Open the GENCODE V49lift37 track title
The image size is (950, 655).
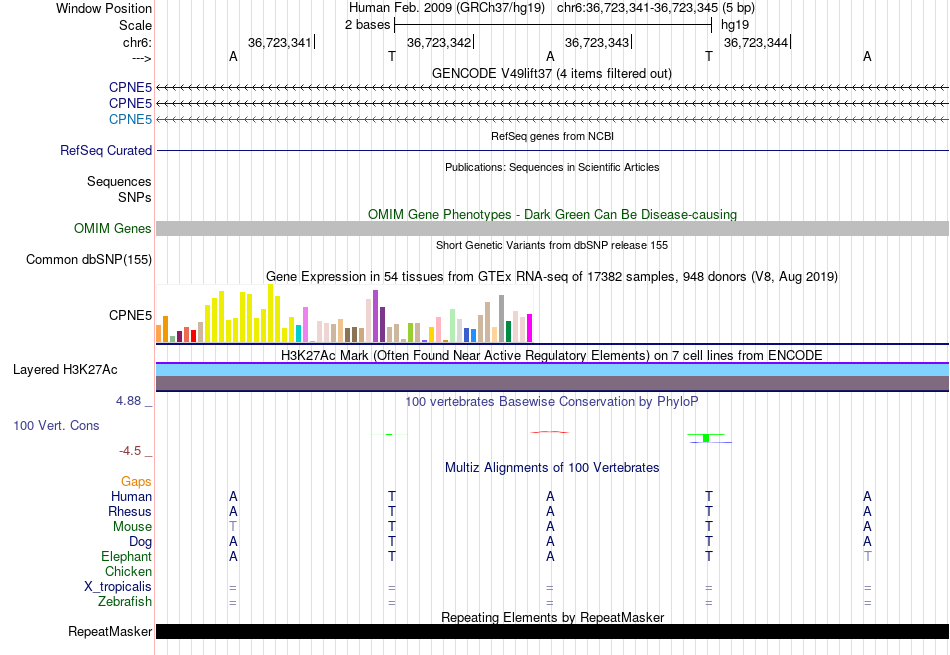(551, 73)
